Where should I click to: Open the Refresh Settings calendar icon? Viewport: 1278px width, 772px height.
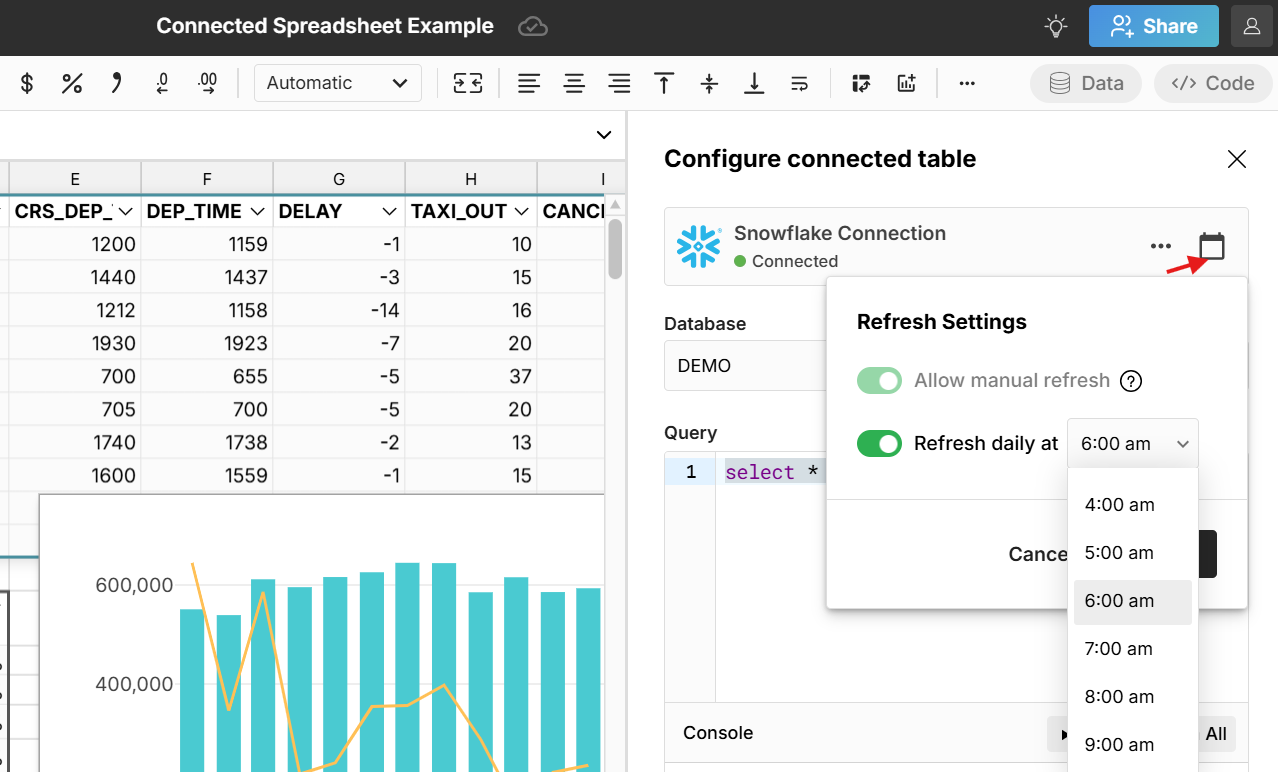1209,247
